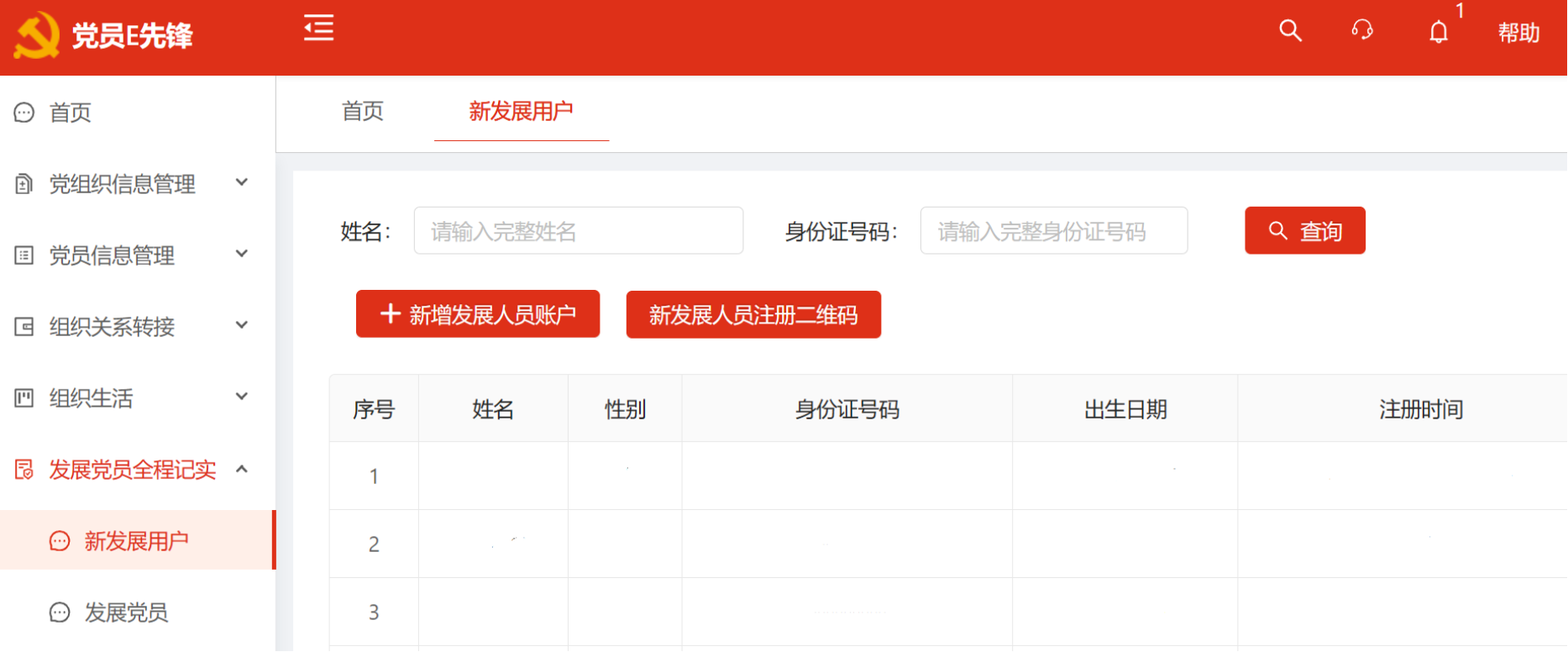1568x652 pixels.
Task: Expand 组织关系转接 dropdown arrow
Action: (x=242, y=325)
